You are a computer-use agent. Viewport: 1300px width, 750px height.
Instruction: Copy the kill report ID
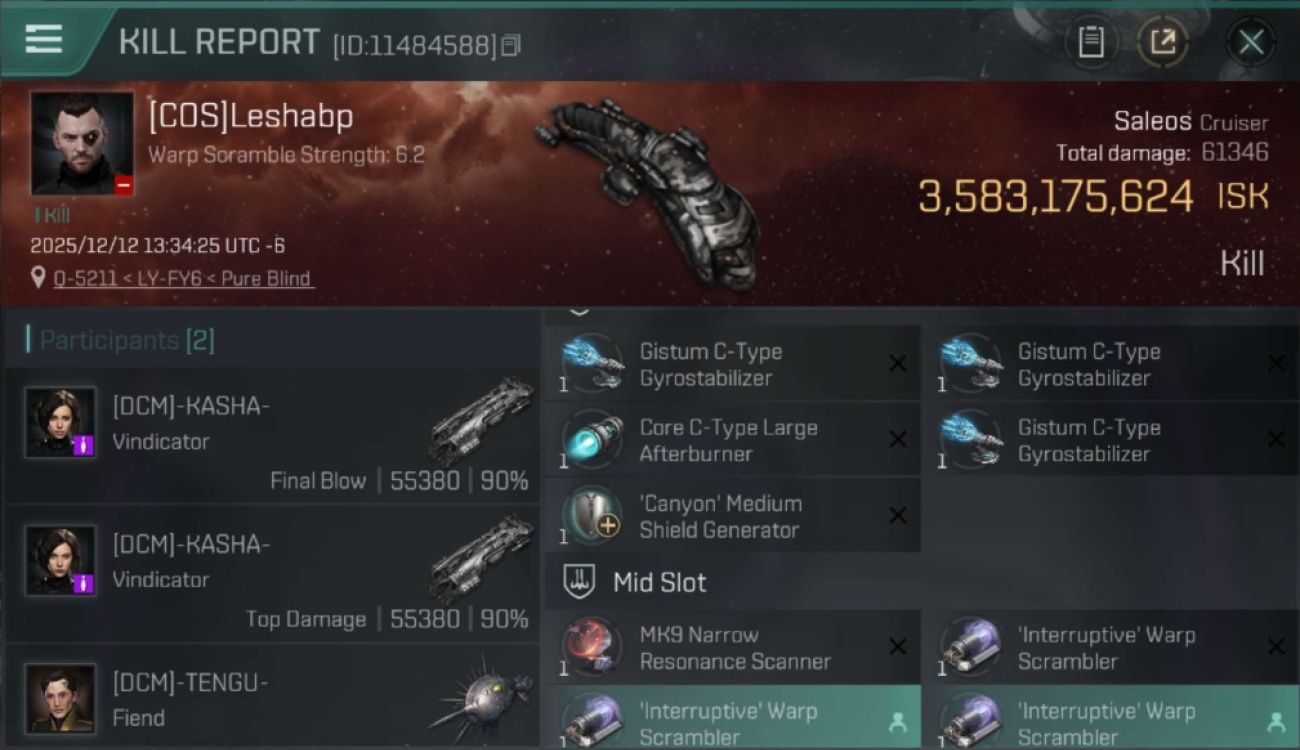(x=510, y=46)
